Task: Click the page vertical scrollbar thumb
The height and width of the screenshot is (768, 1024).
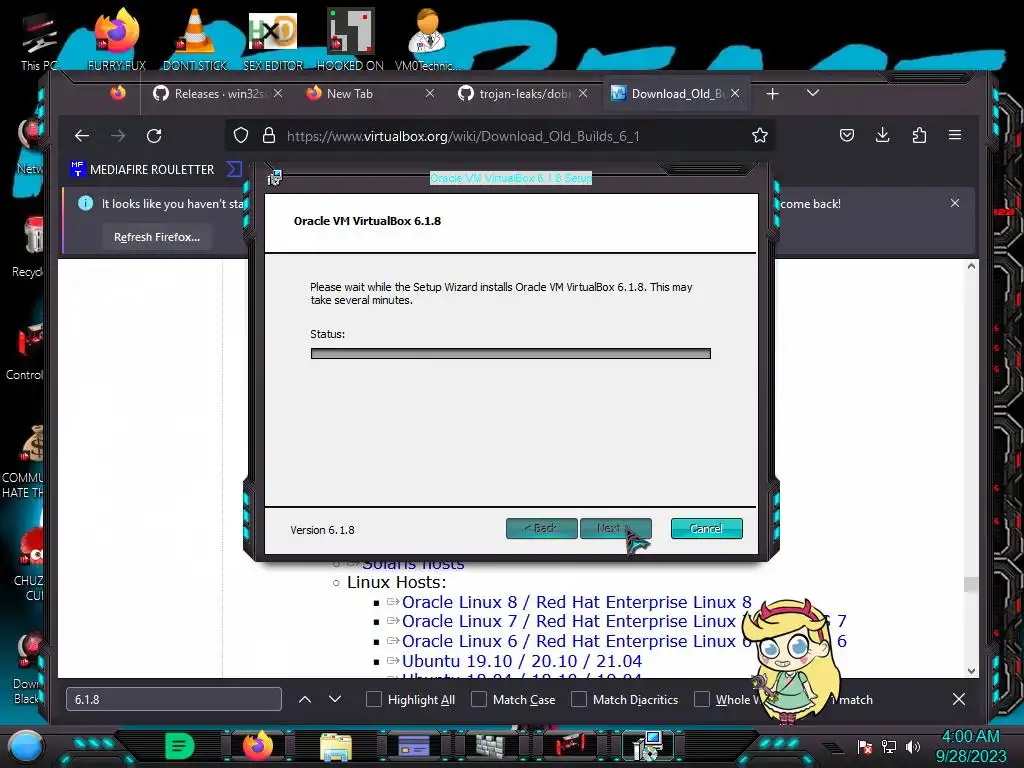Action: 971,584
